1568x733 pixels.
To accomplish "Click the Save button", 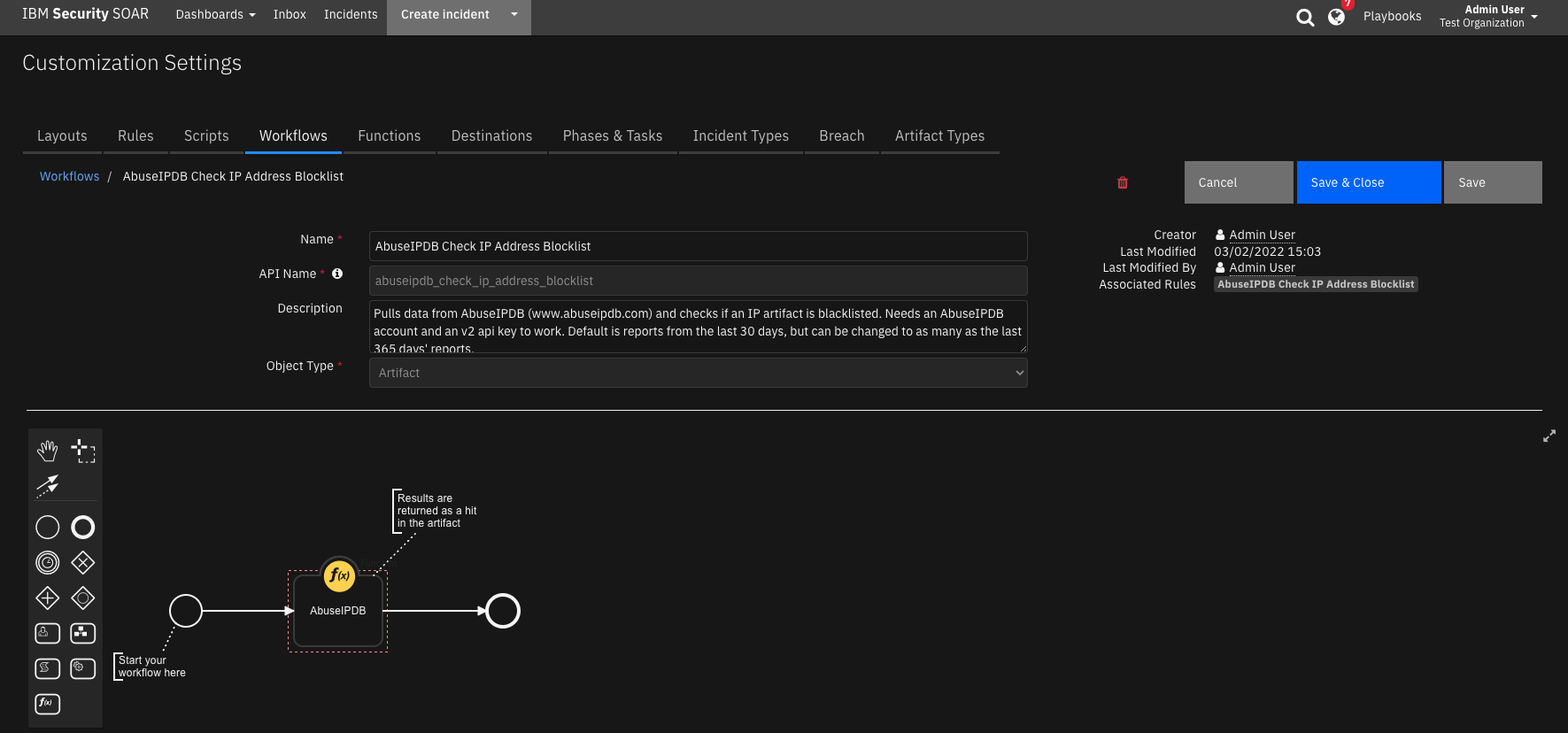I will 1493,182.
